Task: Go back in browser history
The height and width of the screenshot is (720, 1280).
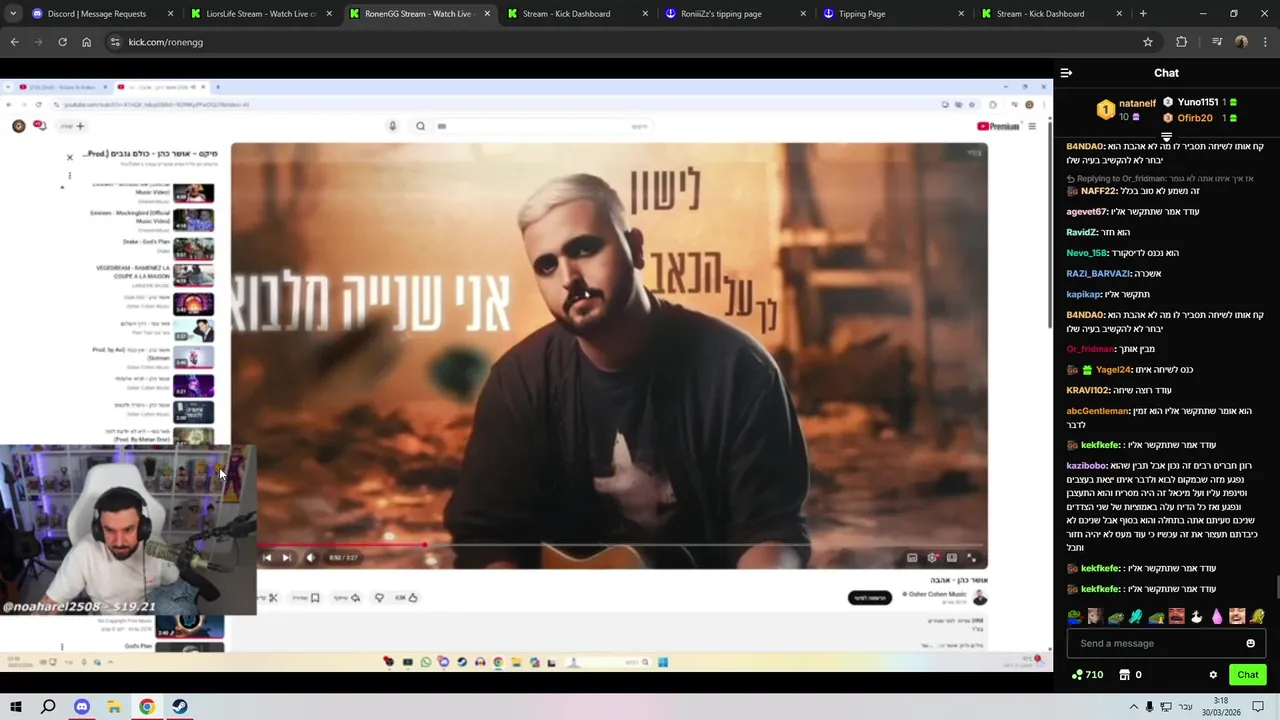Action: [14, 42]
